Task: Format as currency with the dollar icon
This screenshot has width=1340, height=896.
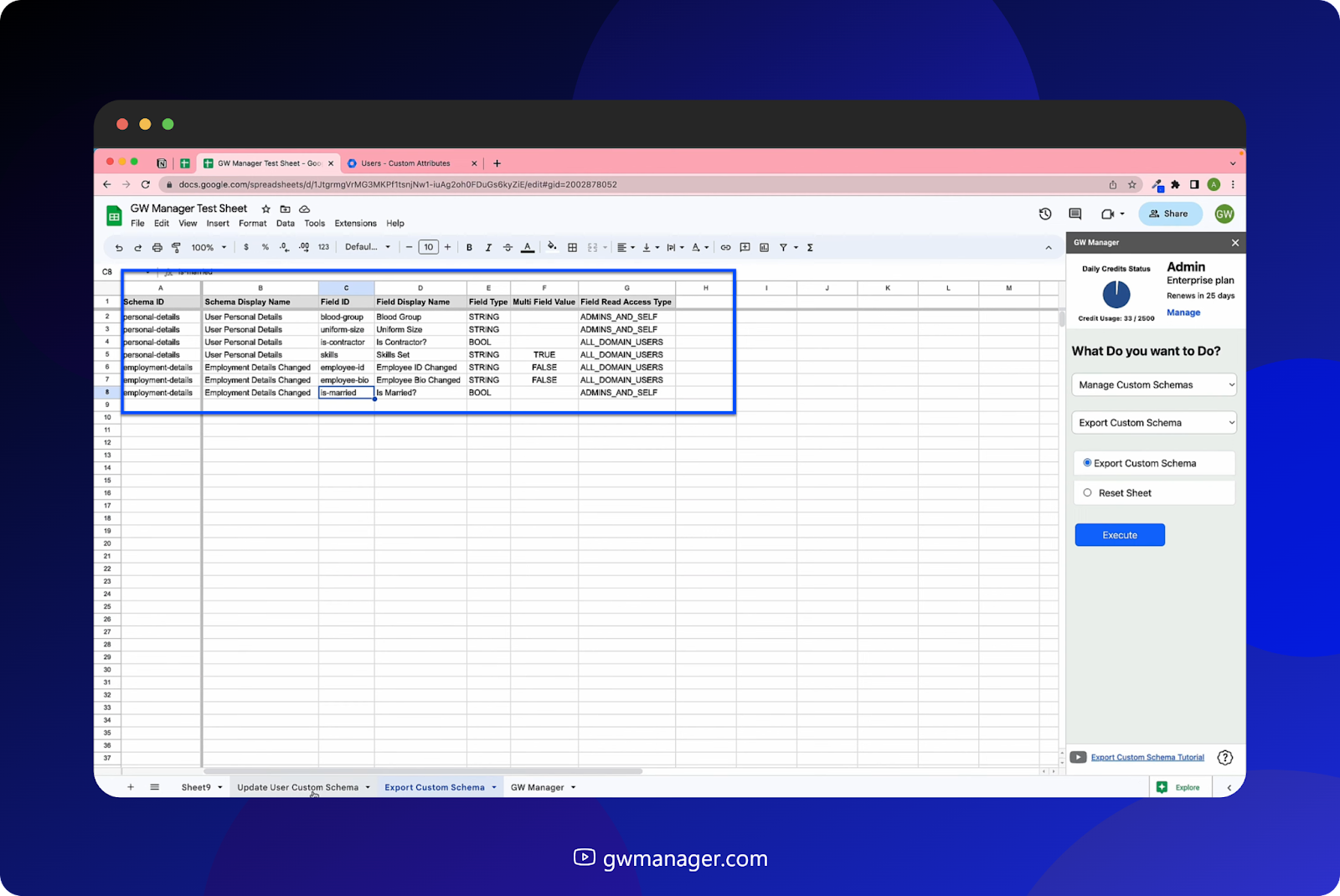Action: coord(246,248)
